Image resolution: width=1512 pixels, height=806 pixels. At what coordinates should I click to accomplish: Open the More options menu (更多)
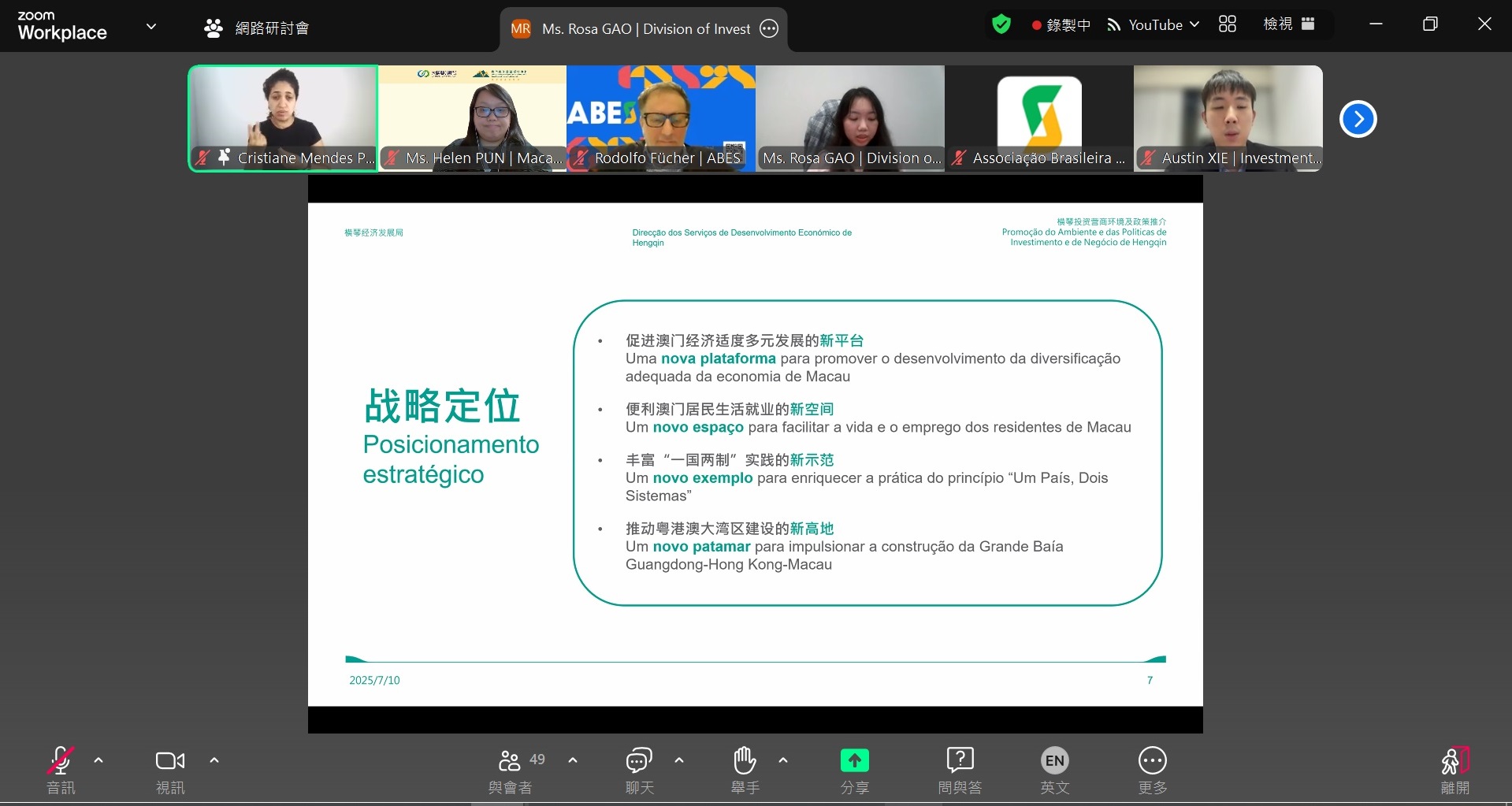(1153, 770)
